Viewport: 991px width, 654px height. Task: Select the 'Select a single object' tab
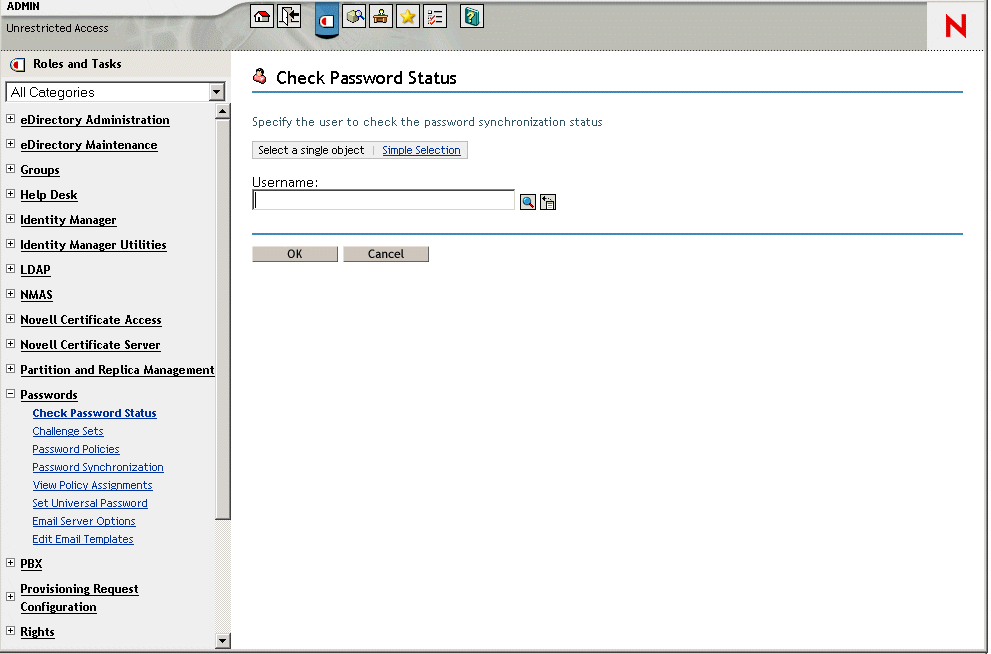pos(311,150)
